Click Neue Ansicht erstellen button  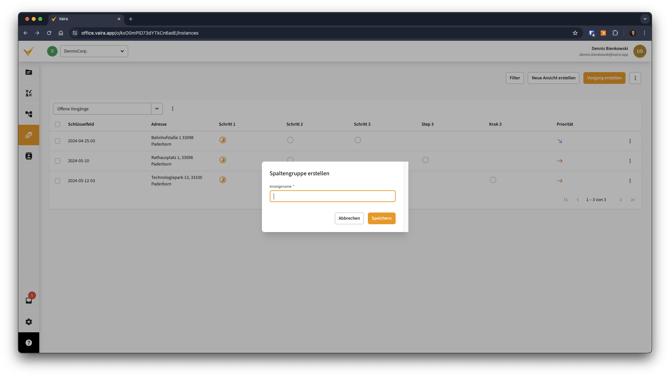coord(553,78)
